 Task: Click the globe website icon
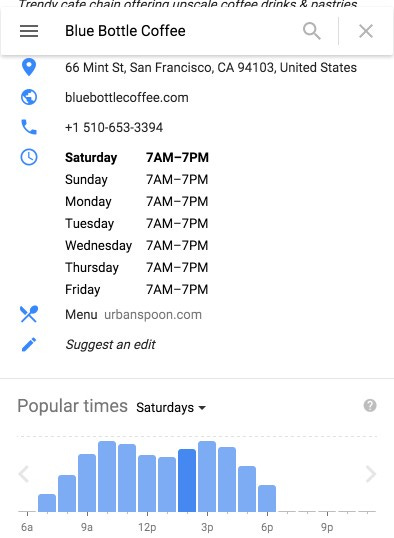(29, 97)
